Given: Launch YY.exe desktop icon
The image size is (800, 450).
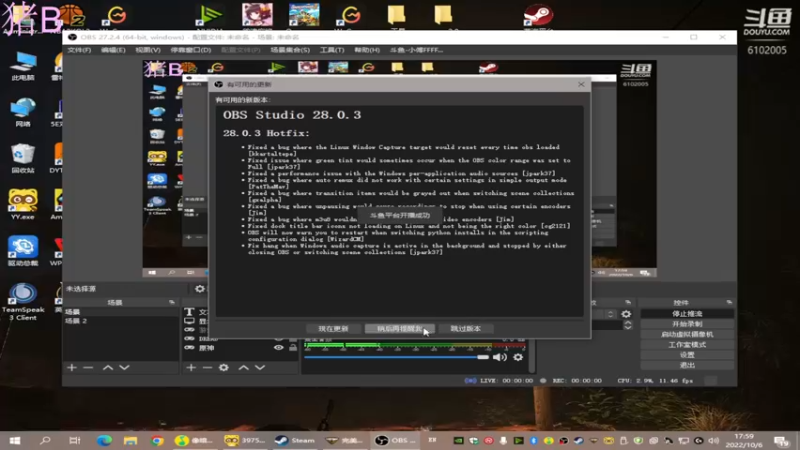Looking at the screenshot, I should 23,205.
